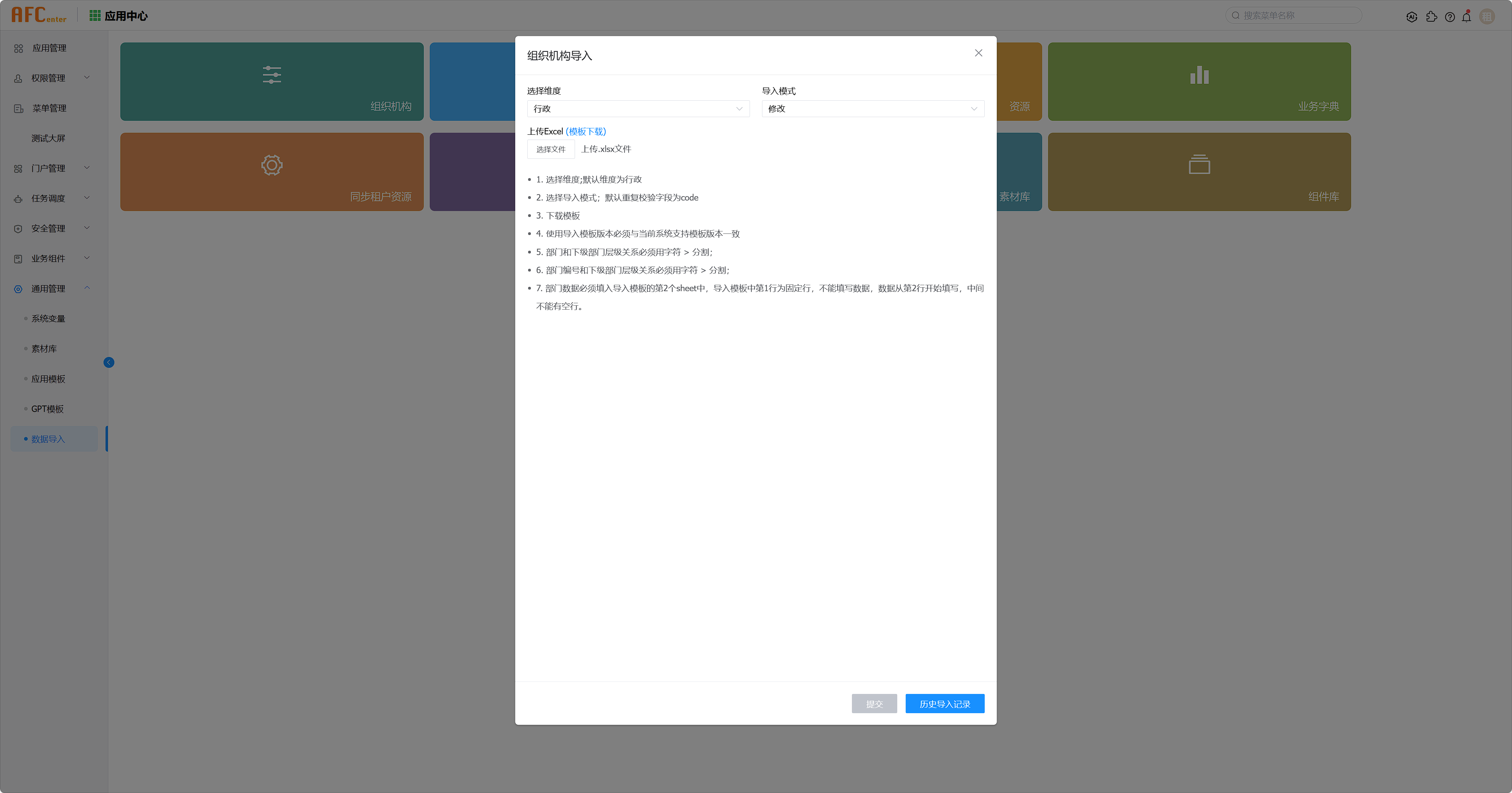1512x793 pixels.
Task: Select GPT模板 in the sidebar
Action: pyautogui.click(x=47, y=409)
